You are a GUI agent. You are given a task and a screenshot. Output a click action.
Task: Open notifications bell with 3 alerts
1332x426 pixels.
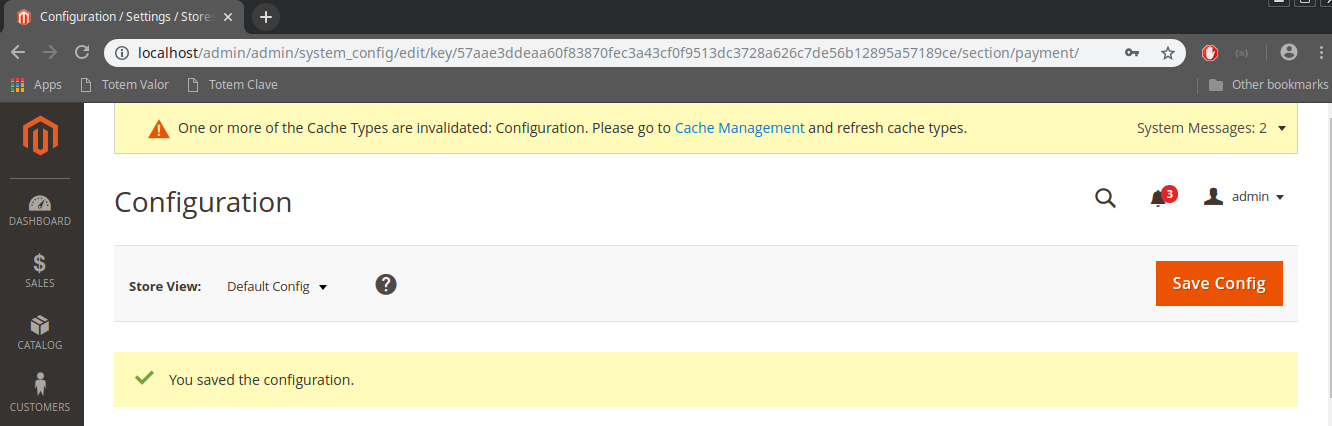pyautogui.click(x=1159, y=198)
